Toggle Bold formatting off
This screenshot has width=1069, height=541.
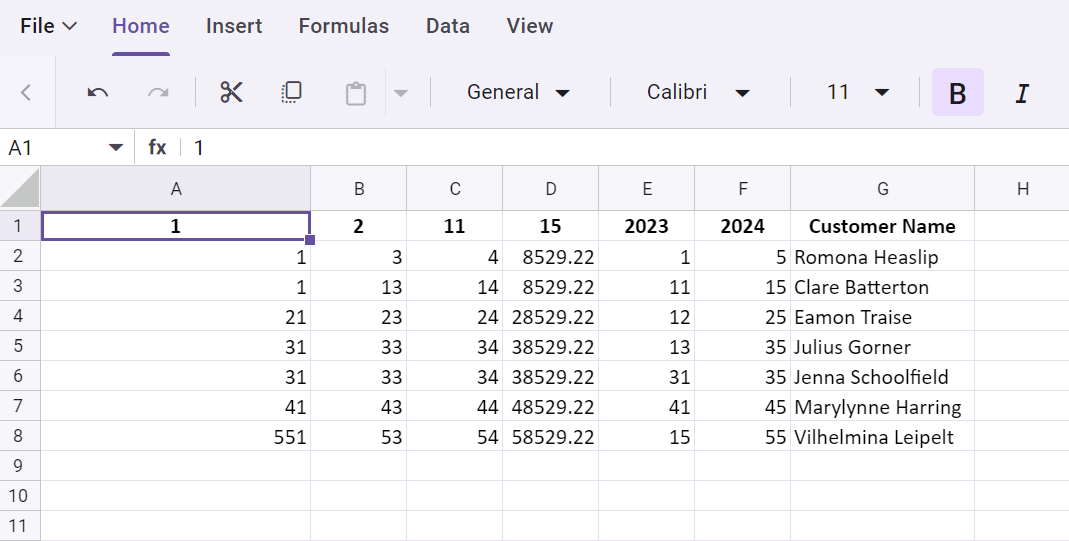tap(957, 93)
